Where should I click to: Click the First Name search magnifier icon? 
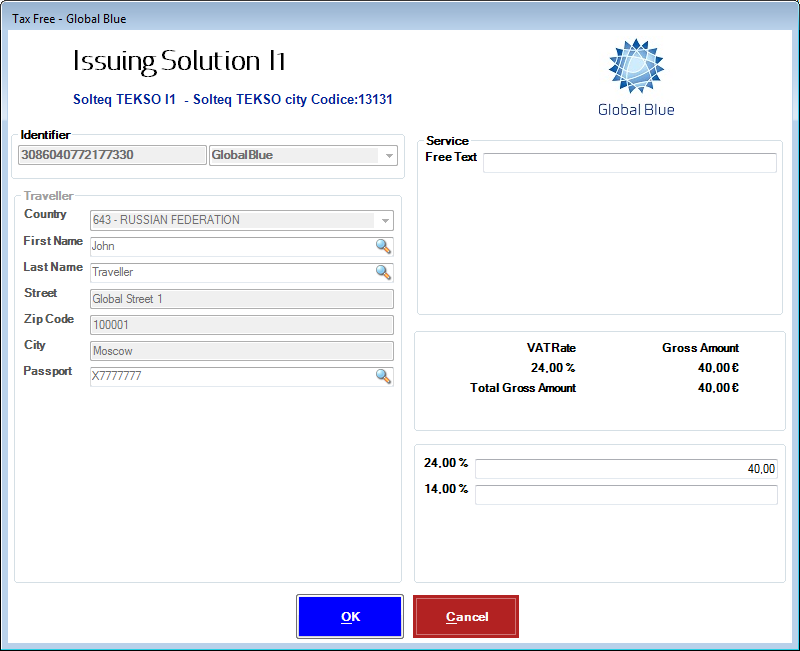pos(383,246)
